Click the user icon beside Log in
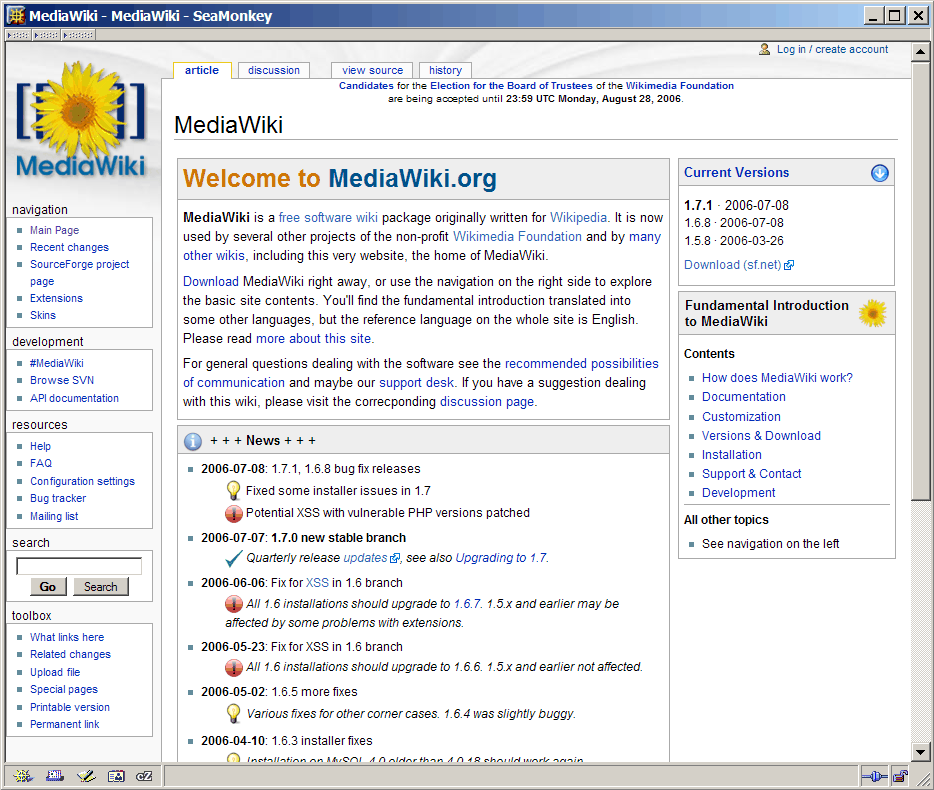The height and width of the screenshot is (790, 934). coord(764,49)
